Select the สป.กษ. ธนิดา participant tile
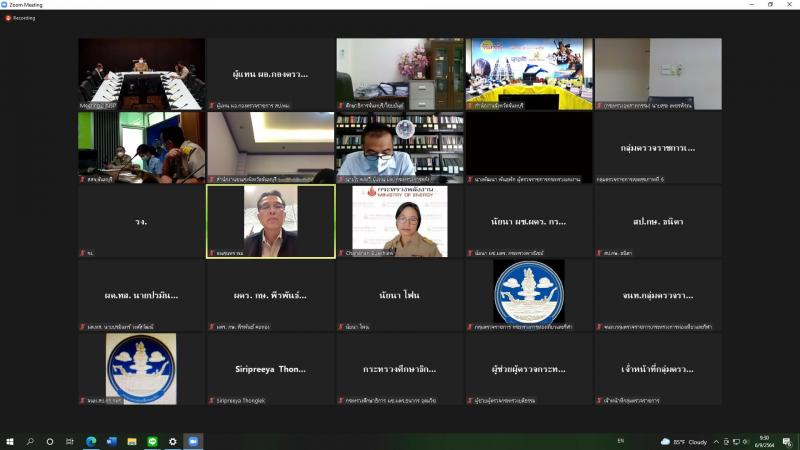 click(658, 221)
